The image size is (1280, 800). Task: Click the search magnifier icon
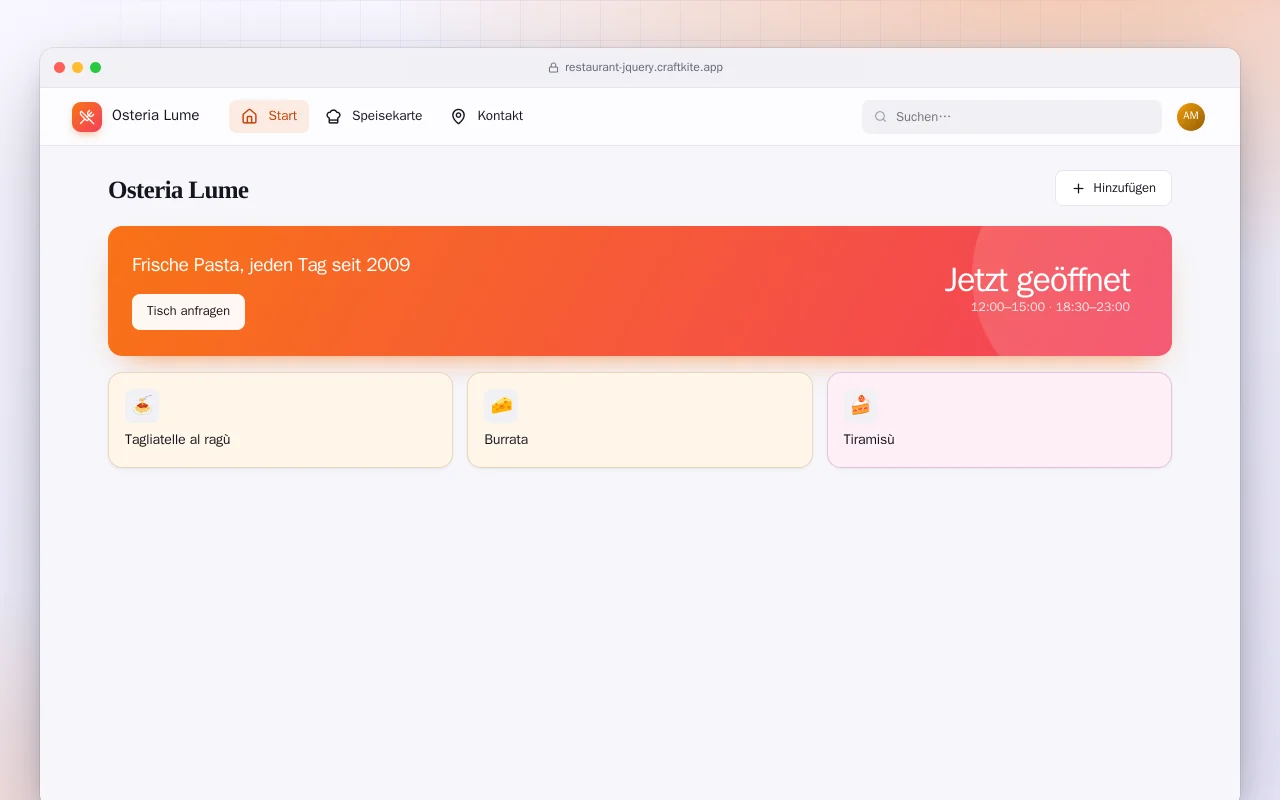pyautogui.click(x=881, y=117)
